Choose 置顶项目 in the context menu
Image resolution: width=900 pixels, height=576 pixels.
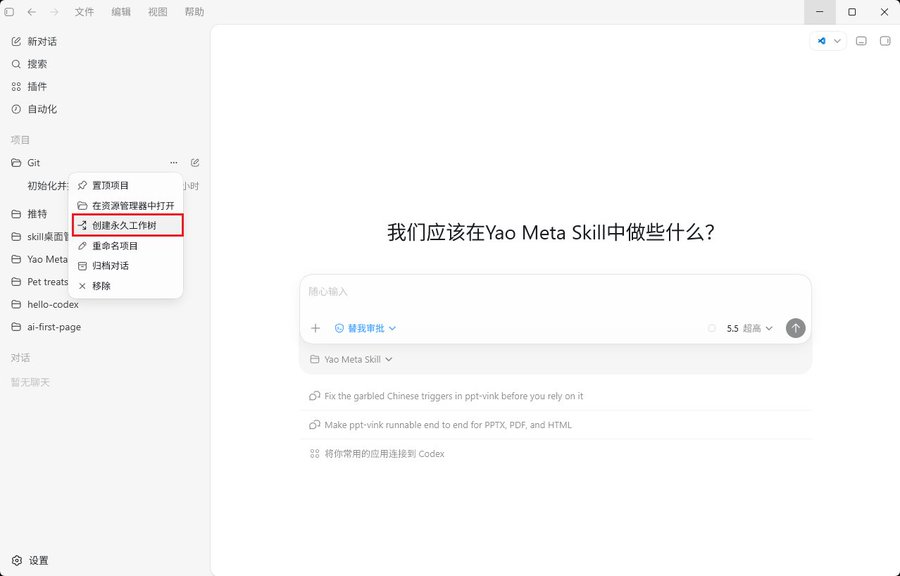point(126,185)
